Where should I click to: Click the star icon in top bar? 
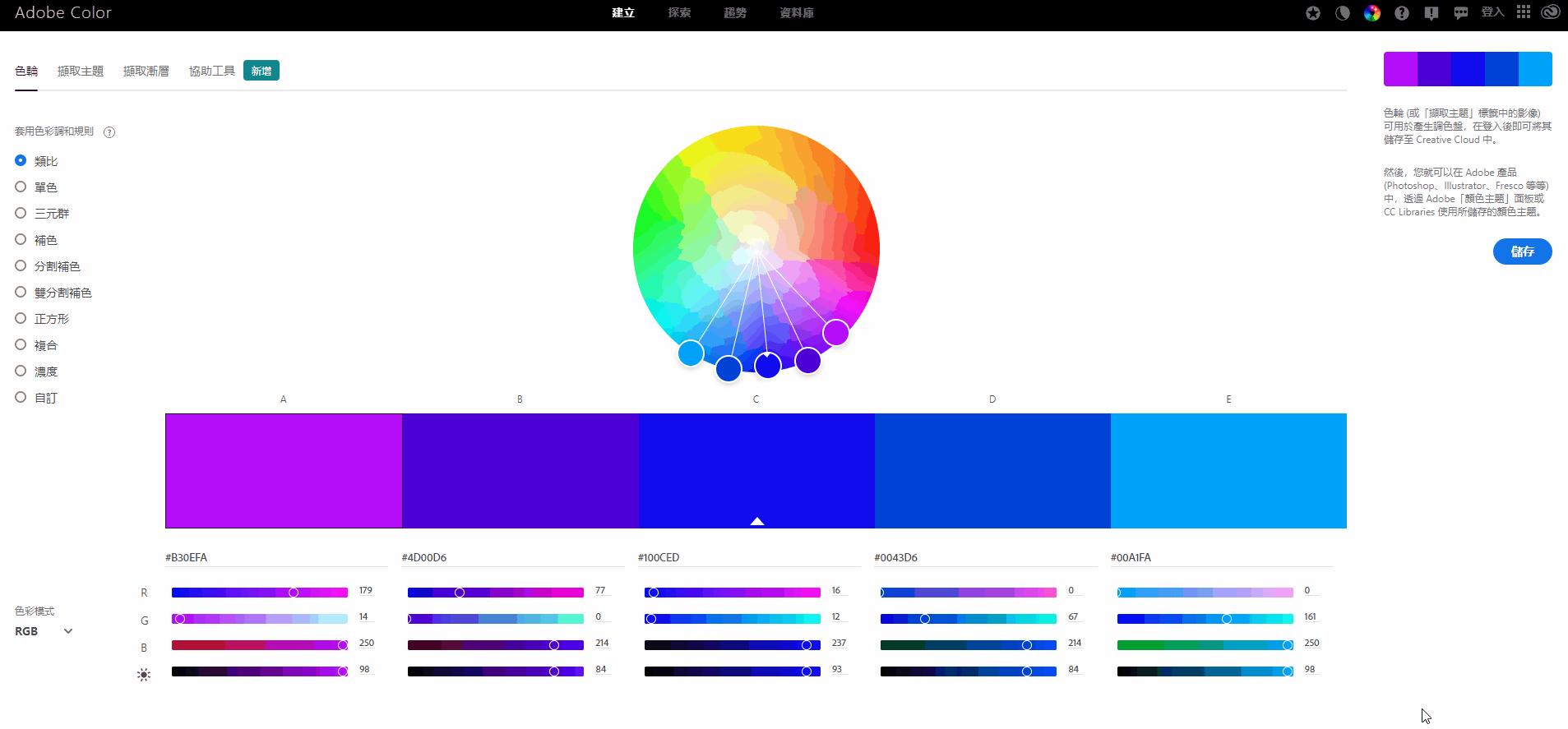tap(1313, 13)
